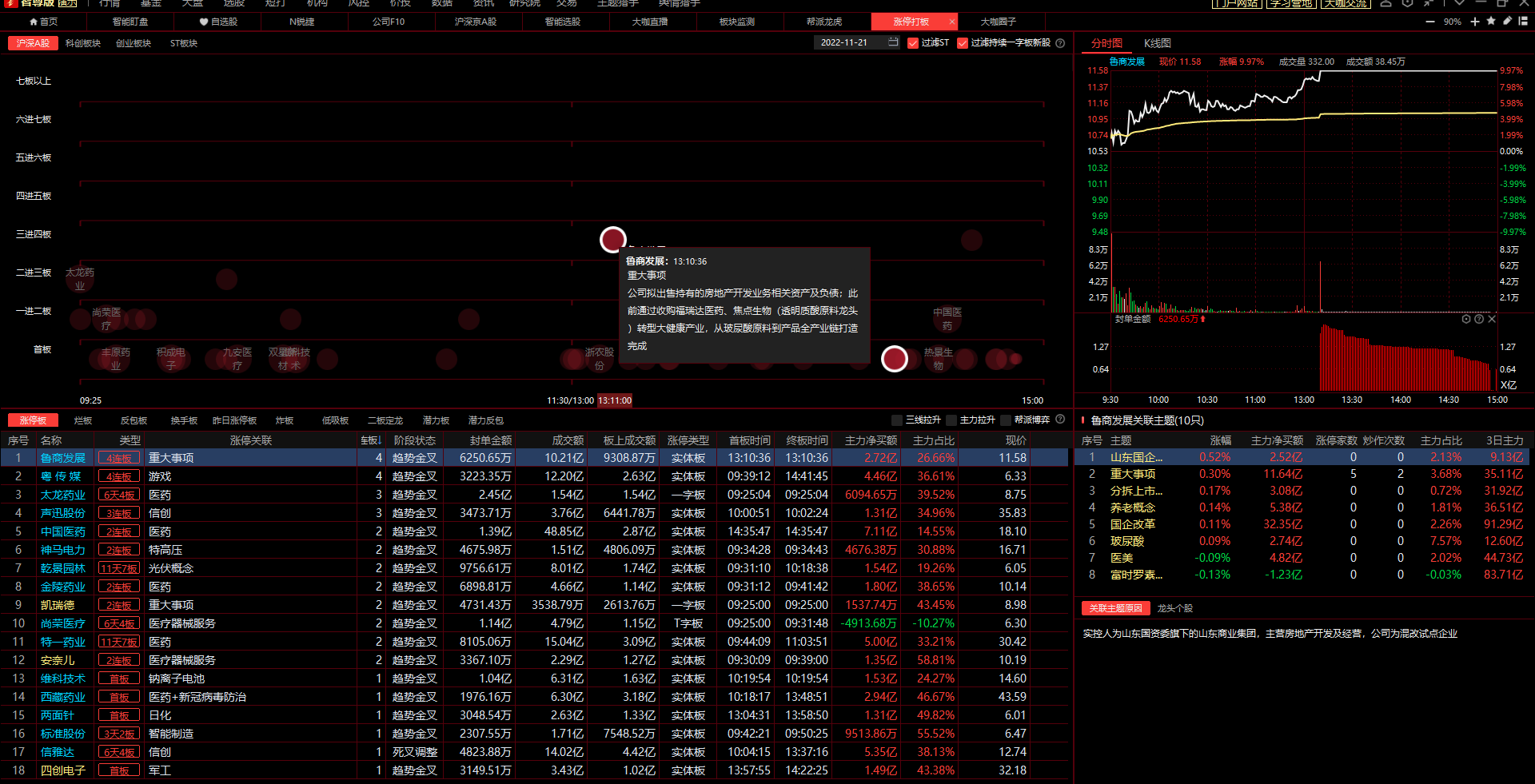Click the 13:11:00 timeline marker
Viewport: 1535px width, 784px height.
[x=615, y=400]
